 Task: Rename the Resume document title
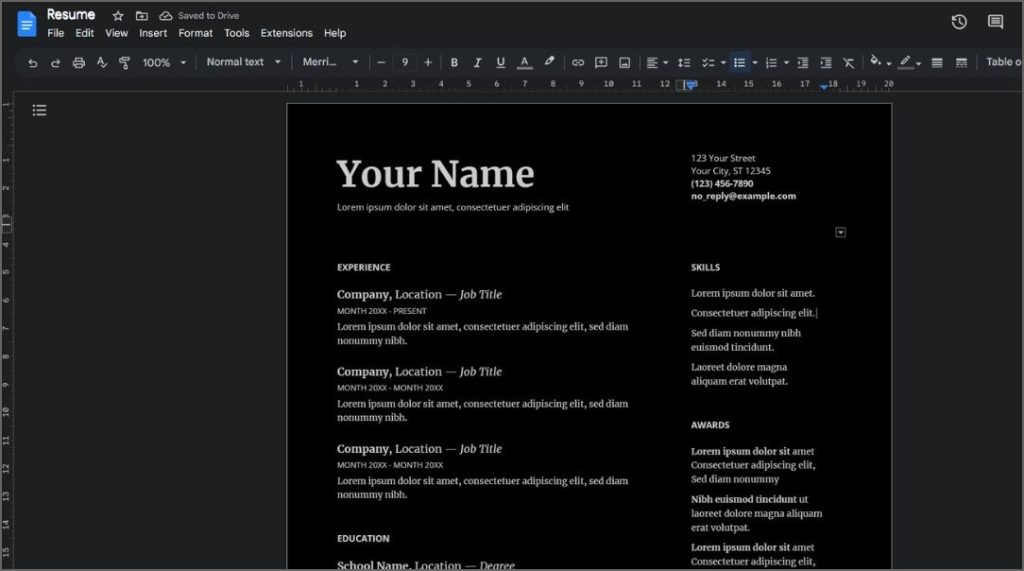[x=71, y=14]
